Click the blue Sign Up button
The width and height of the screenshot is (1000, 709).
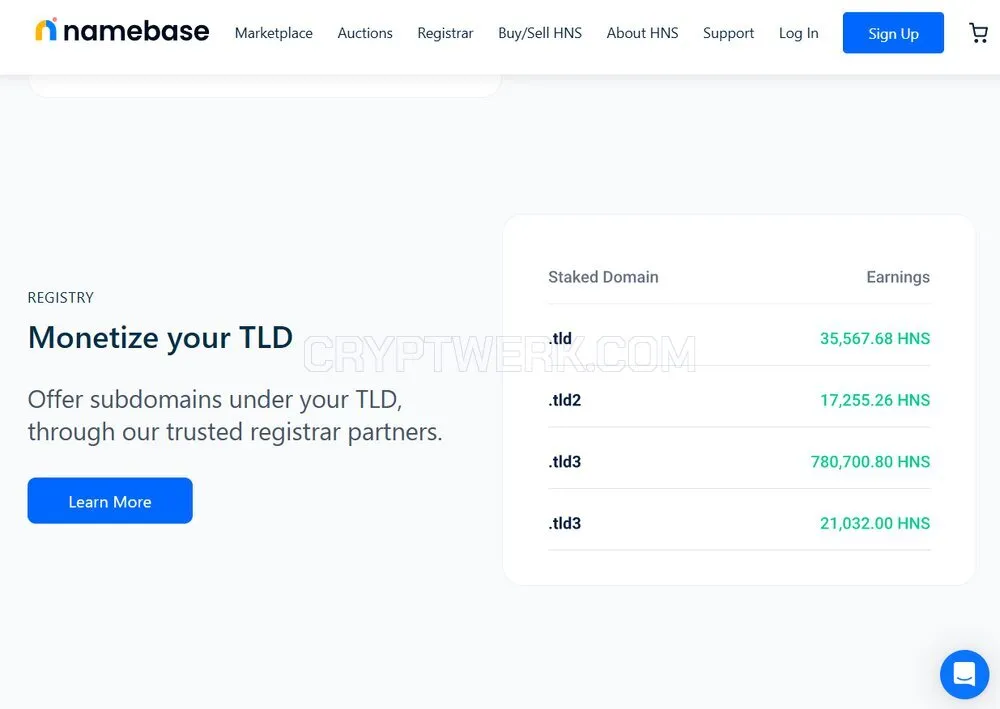click(x=893, y=33)
